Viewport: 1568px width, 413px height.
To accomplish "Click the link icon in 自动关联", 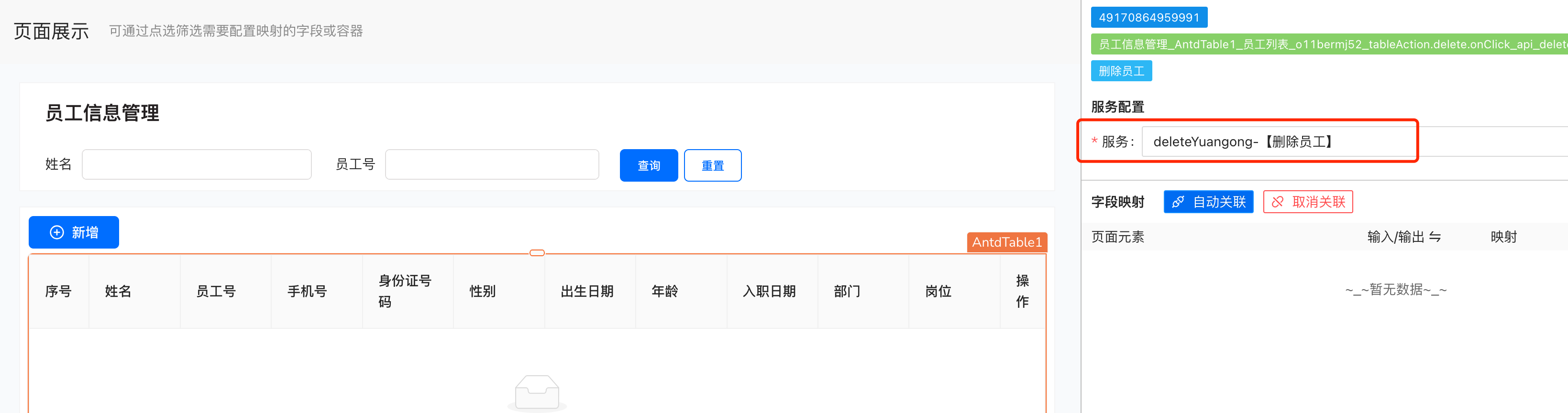I will pyautogui.click(x=1178, y=202).
